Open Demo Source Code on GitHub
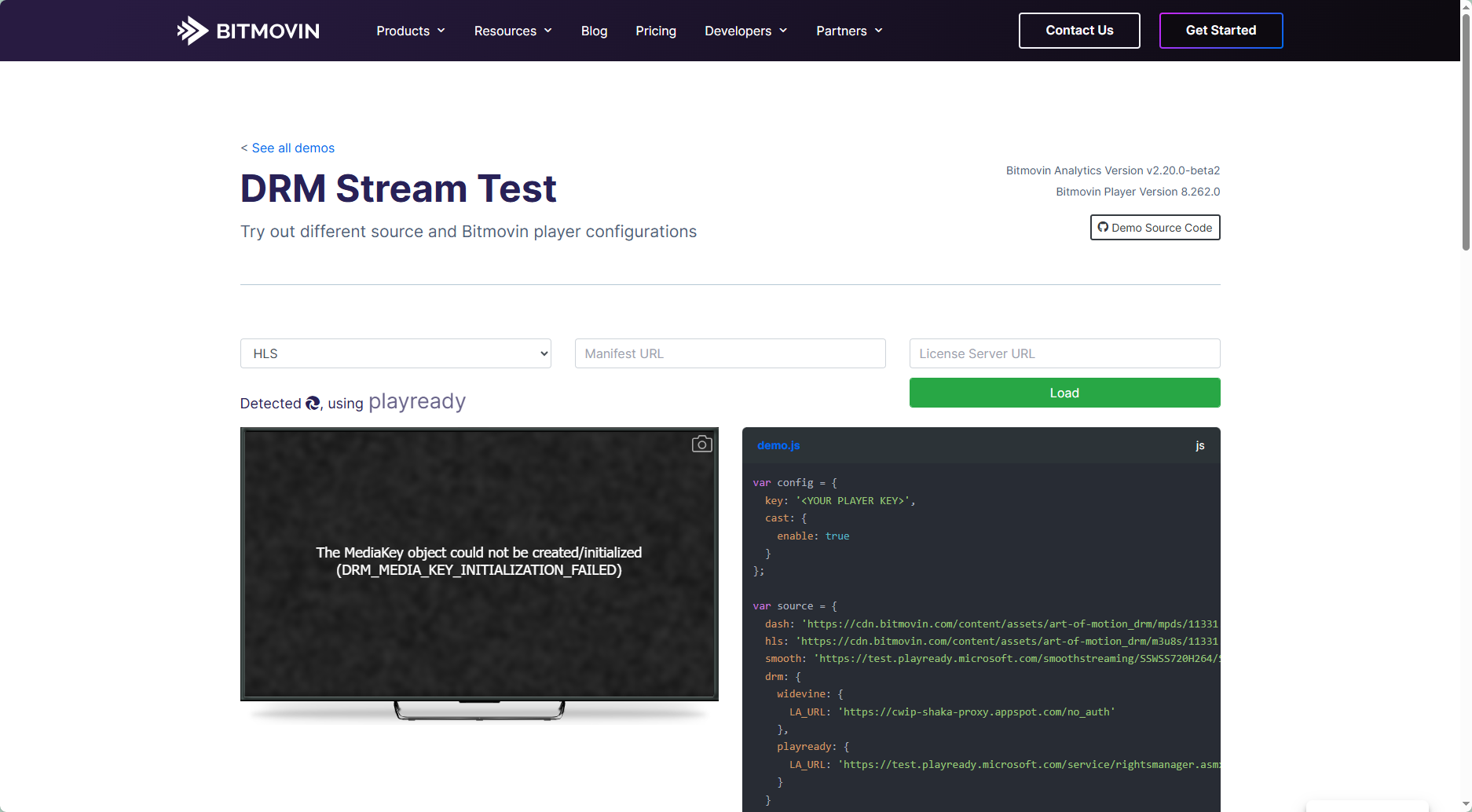The image size is (1472, 812). coord(1155,228)
